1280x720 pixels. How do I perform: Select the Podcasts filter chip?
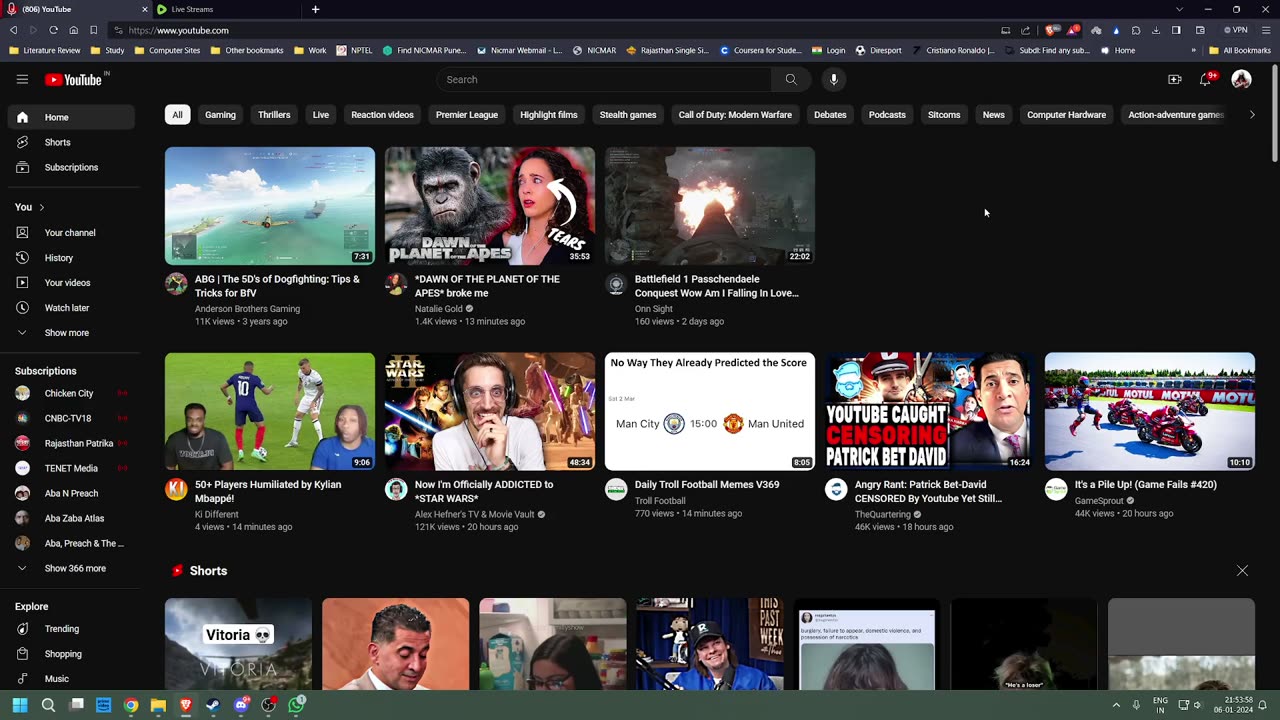(887, 115)
